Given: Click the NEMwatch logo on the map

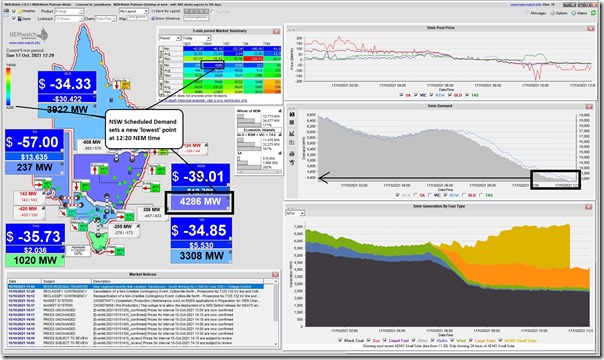Looking at the screenshot, I should click(x=29, y=35).
